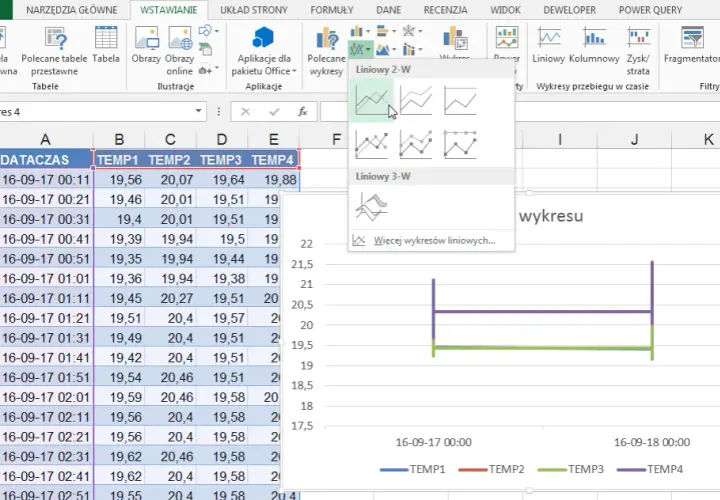Open Obrazy picture insert
Viewport: 720px width, 500px height.
[146, 45]
